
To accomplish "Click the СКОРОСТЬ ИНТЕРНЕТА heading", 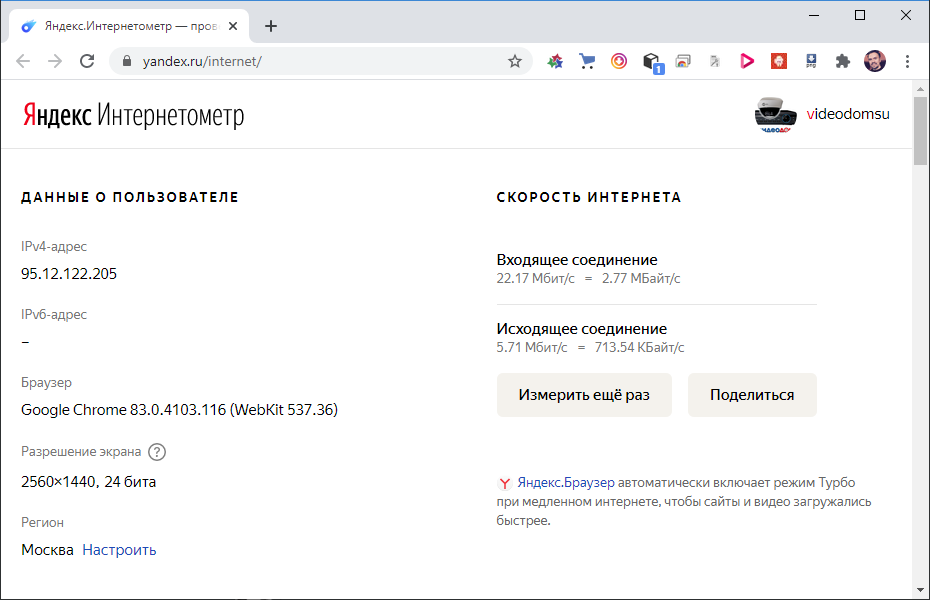I will pos(589,197).
